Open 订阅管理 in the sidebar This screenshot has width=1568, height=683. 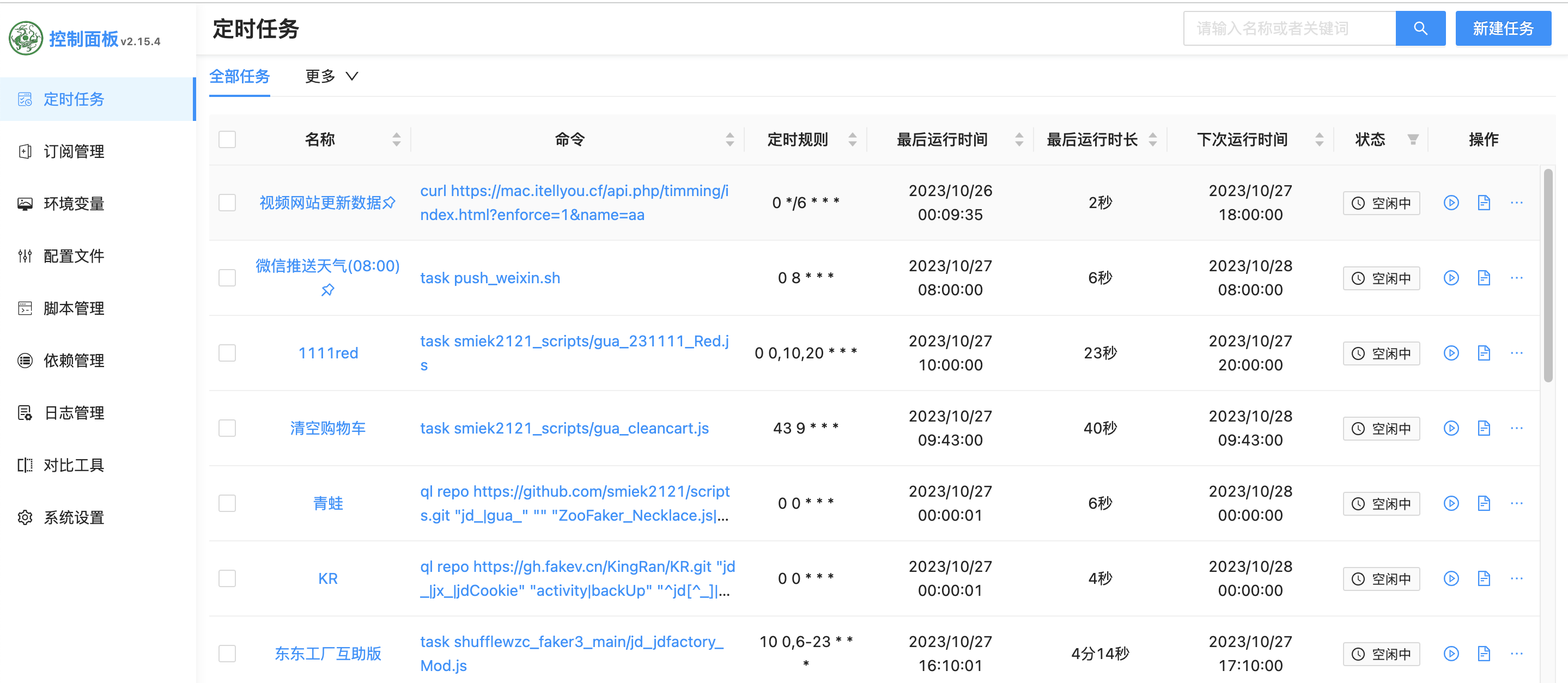click(x=98, y=151)
